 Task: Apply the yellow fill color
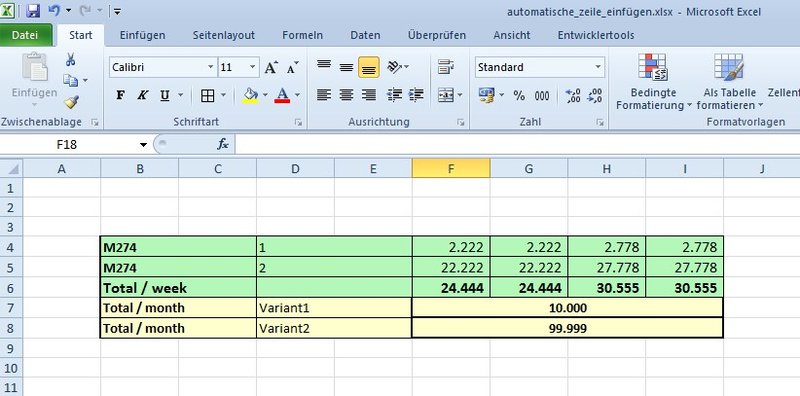tap(250, 95)
